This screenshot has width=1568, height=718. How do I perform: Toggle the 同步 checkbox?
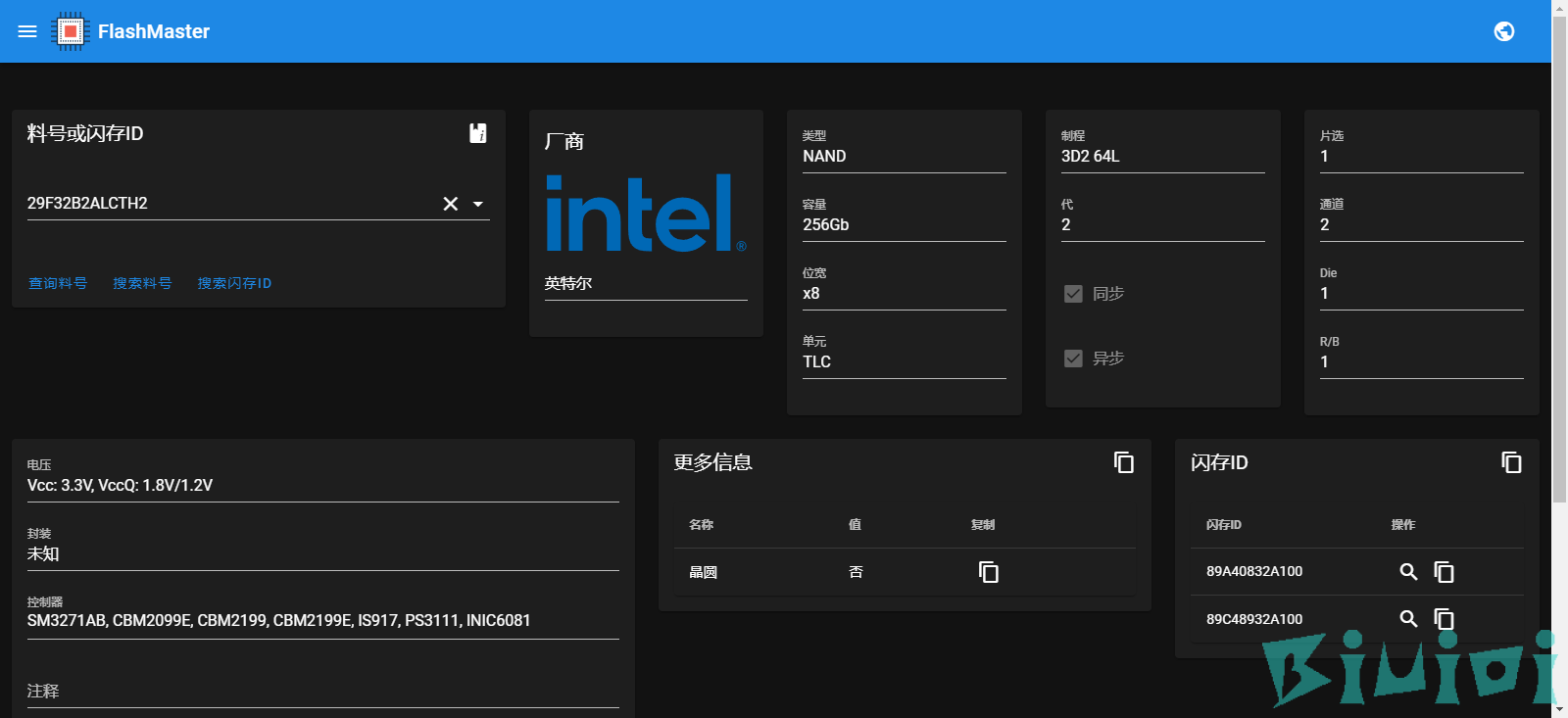coord(1073,294)
